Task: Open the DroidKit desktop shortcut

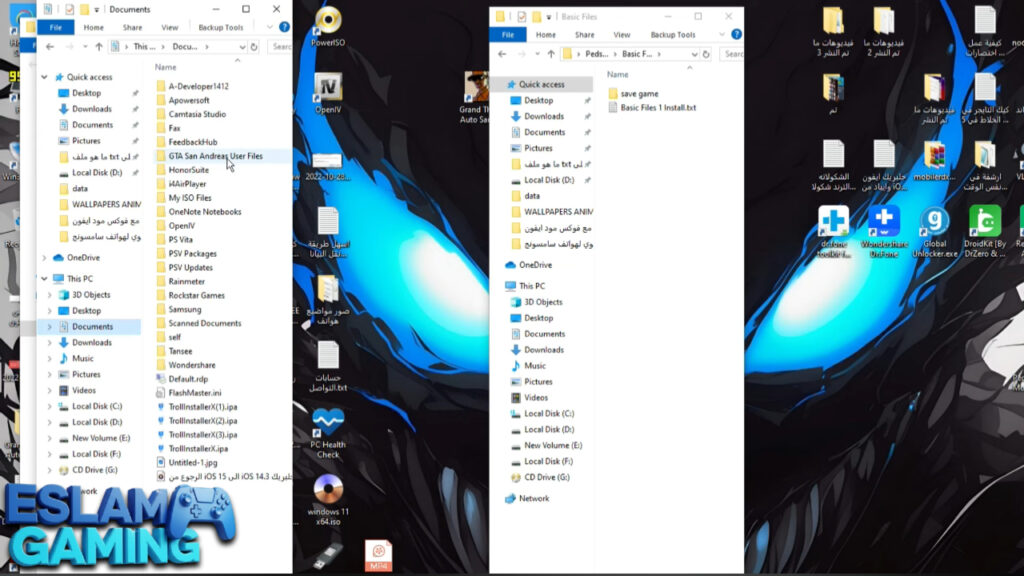Action: 984,222
